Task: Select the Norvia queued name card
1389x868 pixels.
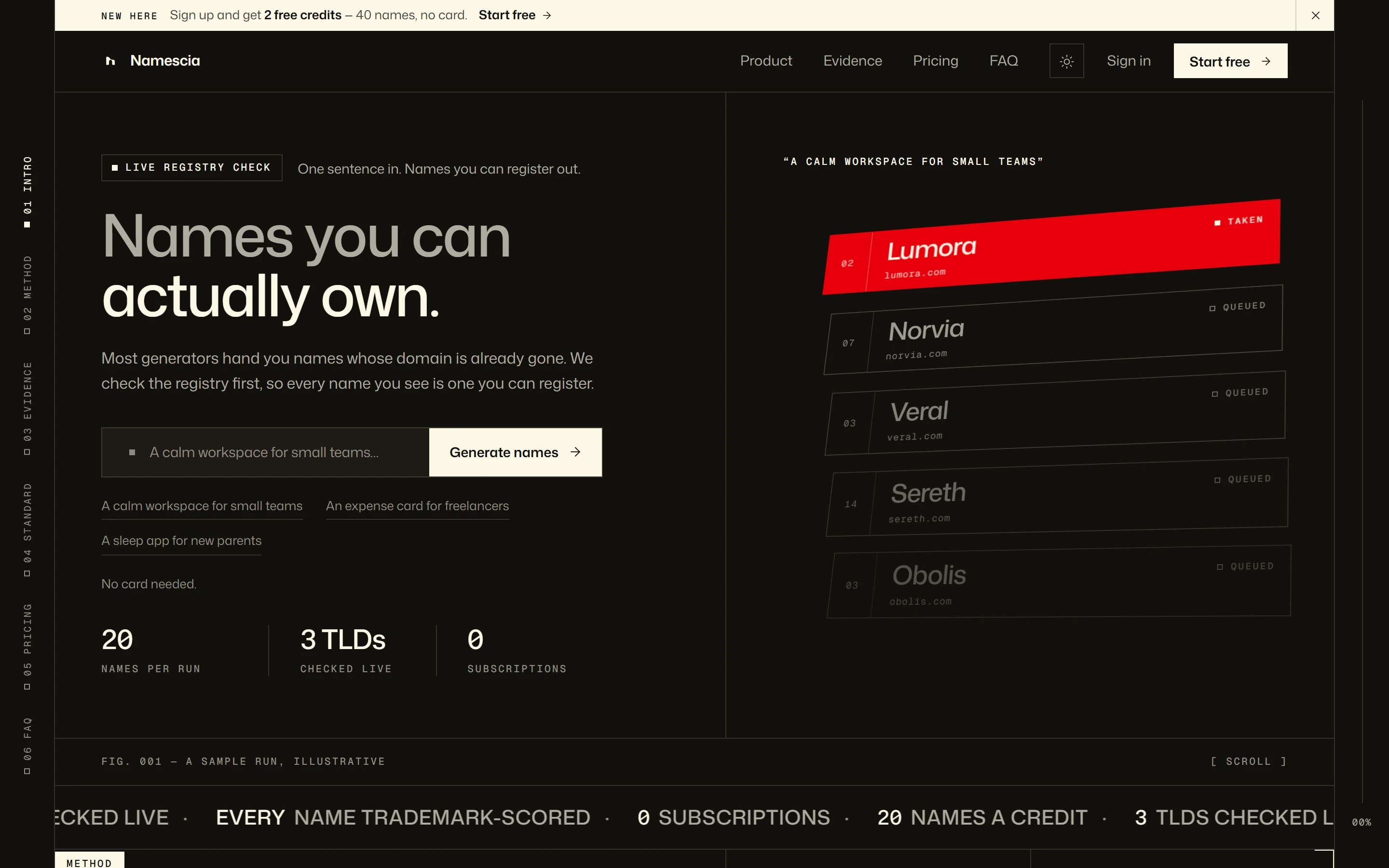Action: (1053, 329)
